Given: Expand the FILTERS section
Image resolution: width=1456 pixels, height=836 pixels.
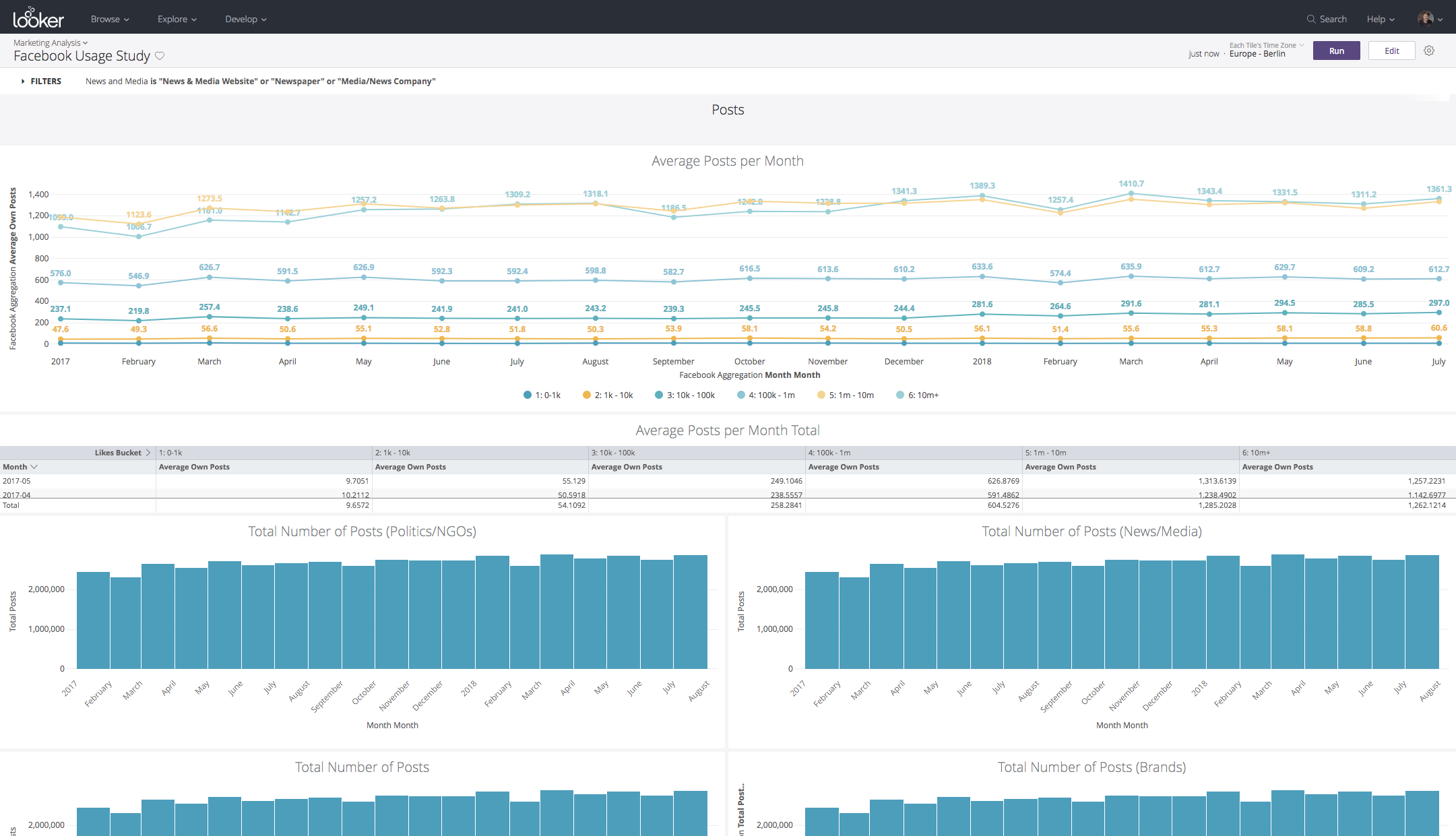Looking at the screenshot, I should (41, 81).
